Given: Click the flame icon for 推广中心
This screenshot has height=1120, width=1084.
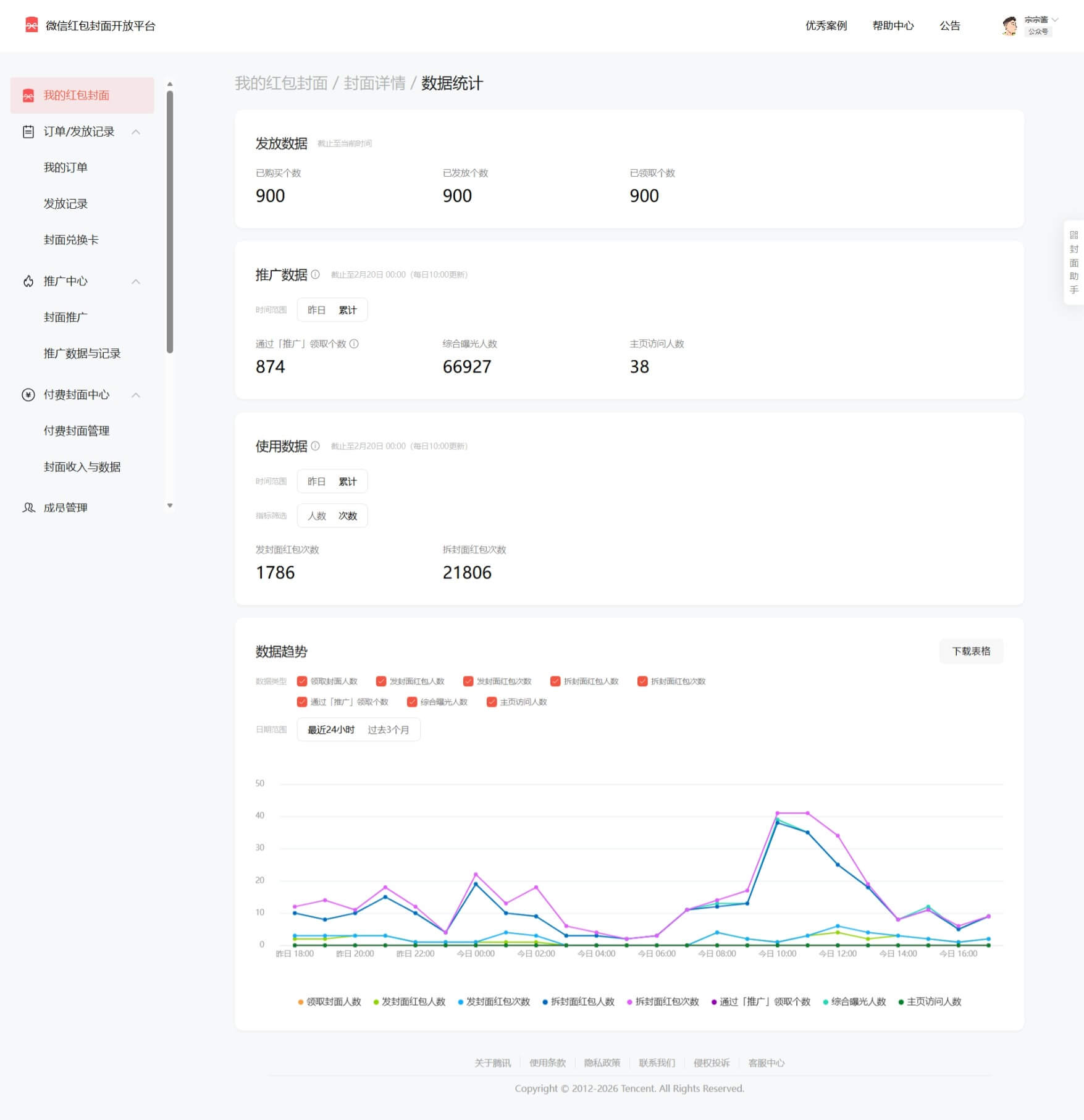Looking at the screenshot, I should click(x=28, y=282).
